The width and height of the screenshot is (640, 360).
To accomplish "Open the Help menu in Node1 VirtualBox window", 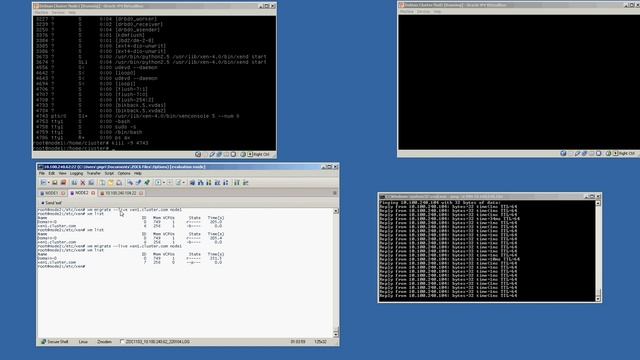I will tap(72, 13).
